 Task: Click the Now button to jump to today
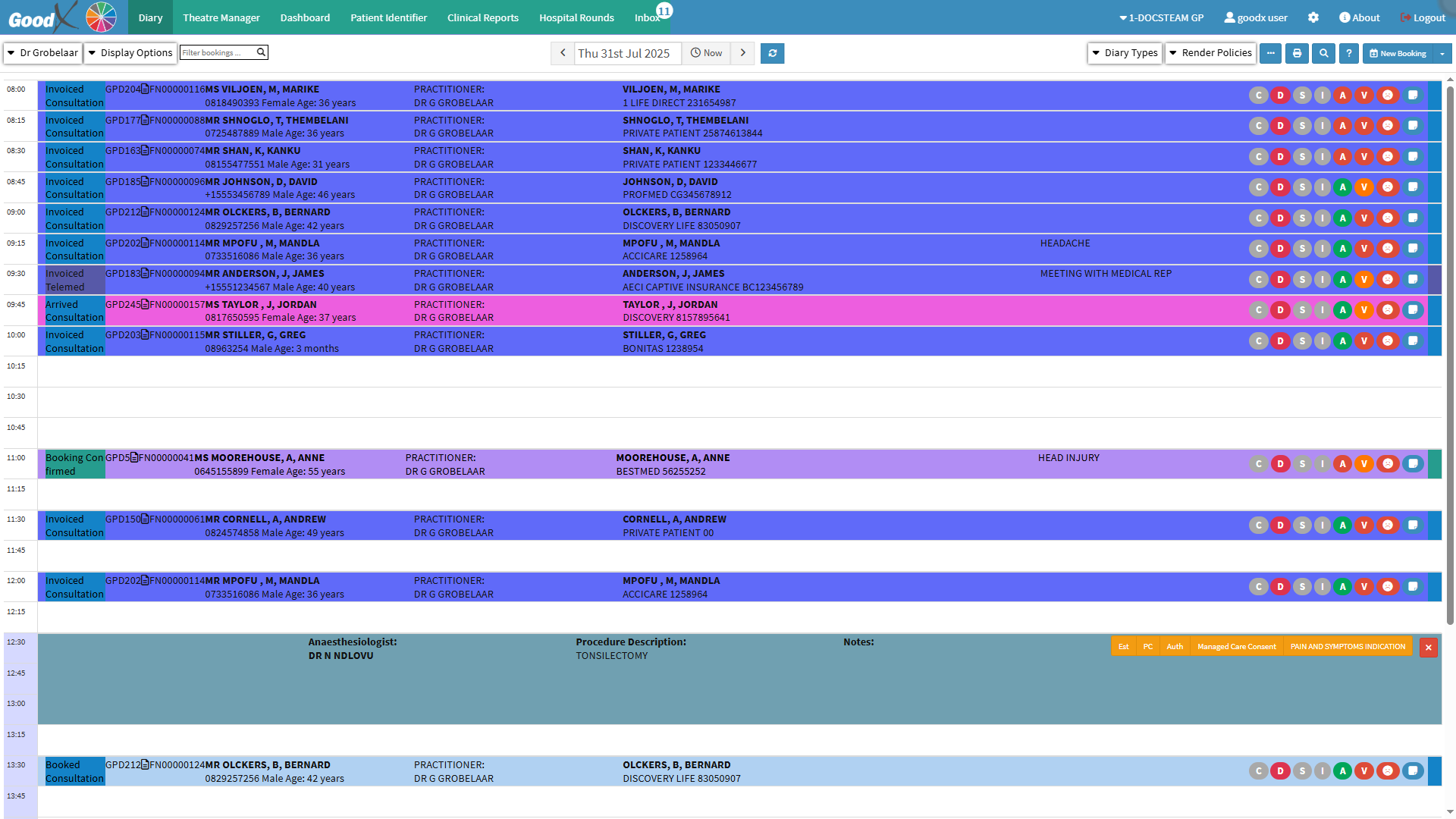[706, 53]
